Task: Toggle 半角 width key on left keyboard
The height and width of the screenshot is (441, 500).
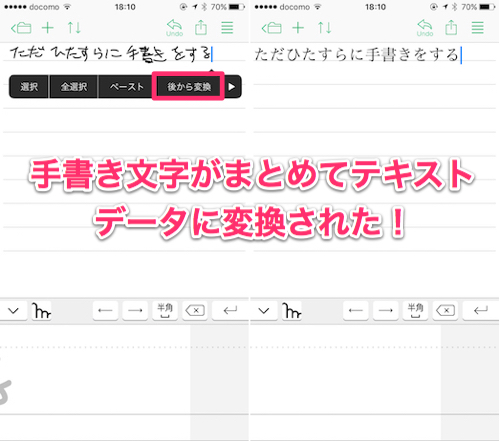Action: point(165,311)
